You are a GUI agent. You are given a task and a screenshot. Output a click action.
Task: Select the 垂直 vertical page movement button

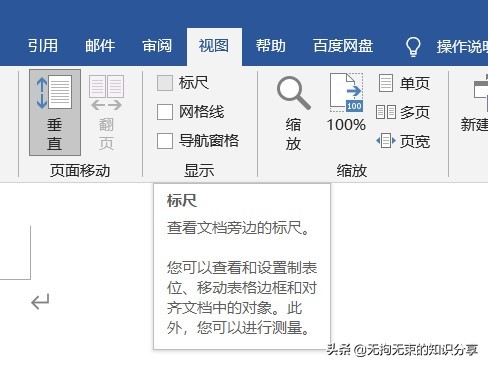(55, 113)
